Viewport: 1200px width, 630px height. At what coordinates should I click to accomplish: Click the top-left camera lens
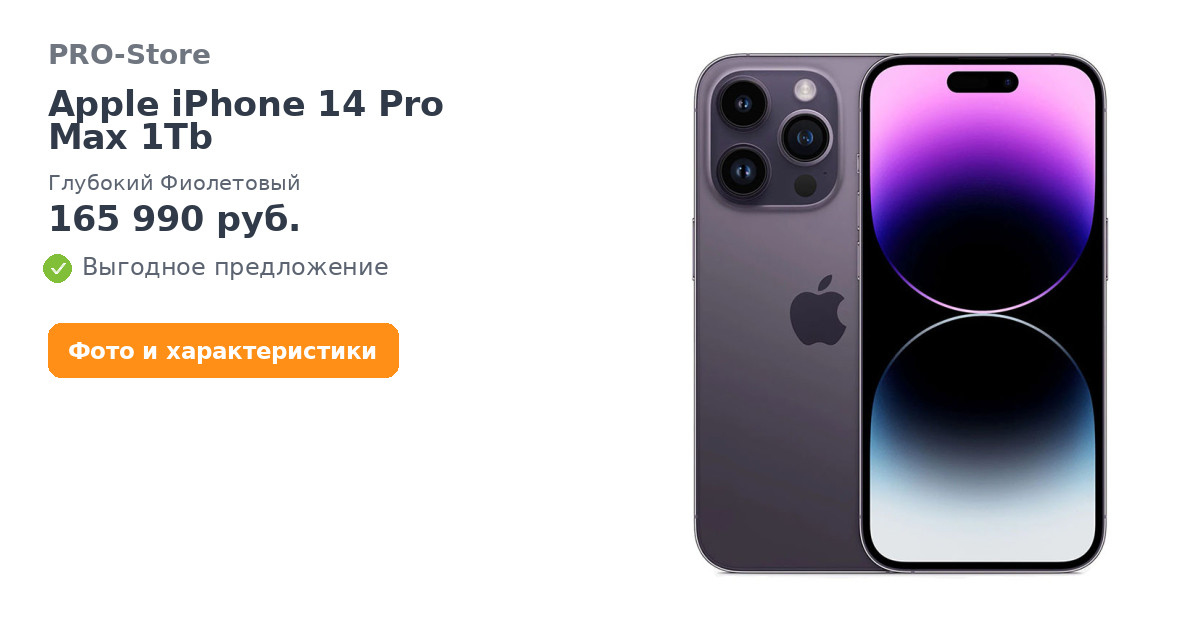point(741,103)
